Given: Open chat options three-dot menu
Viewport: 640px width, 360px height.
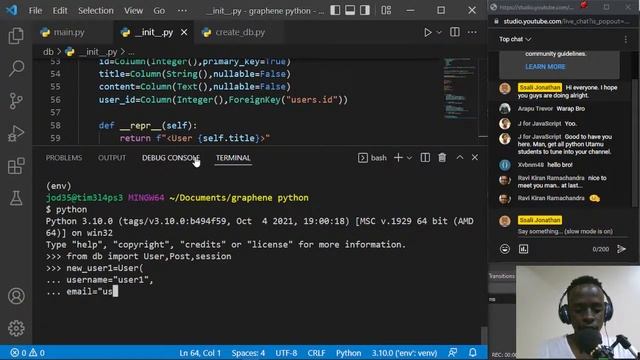Looking at the screenshot, I should [626, 39].
